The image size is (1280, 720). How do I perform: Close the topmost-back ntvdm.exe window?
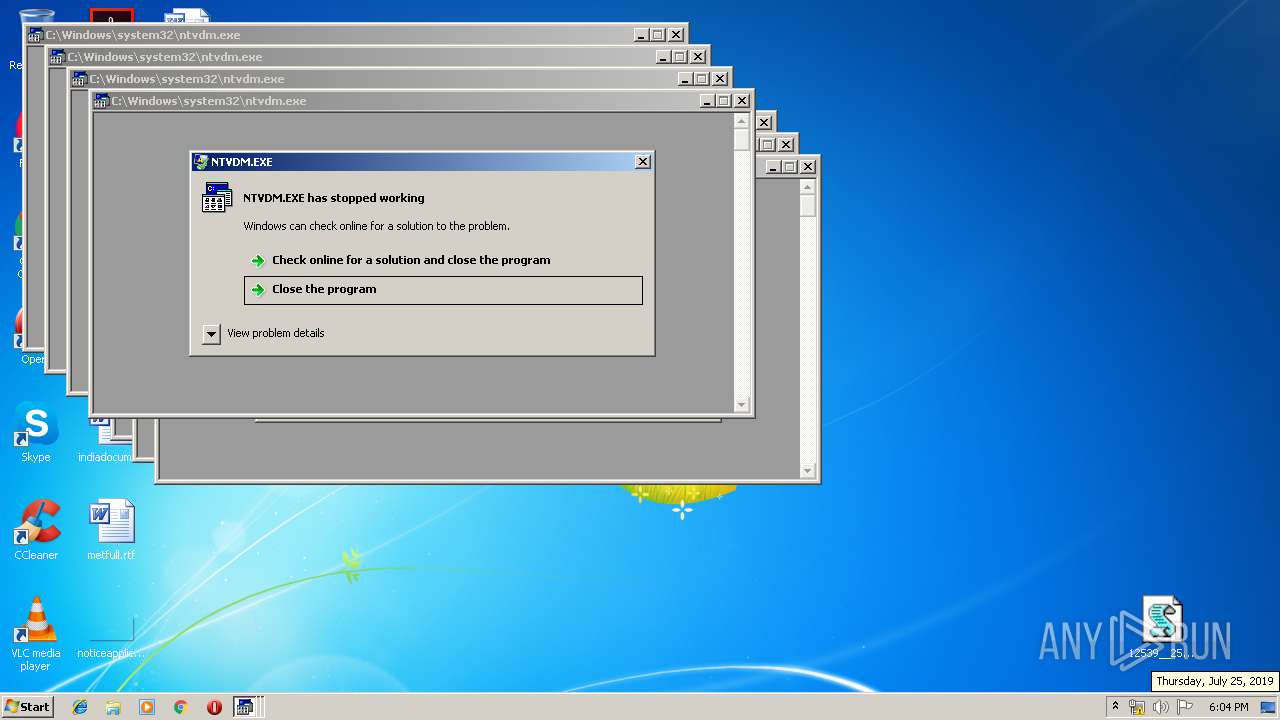676,35
